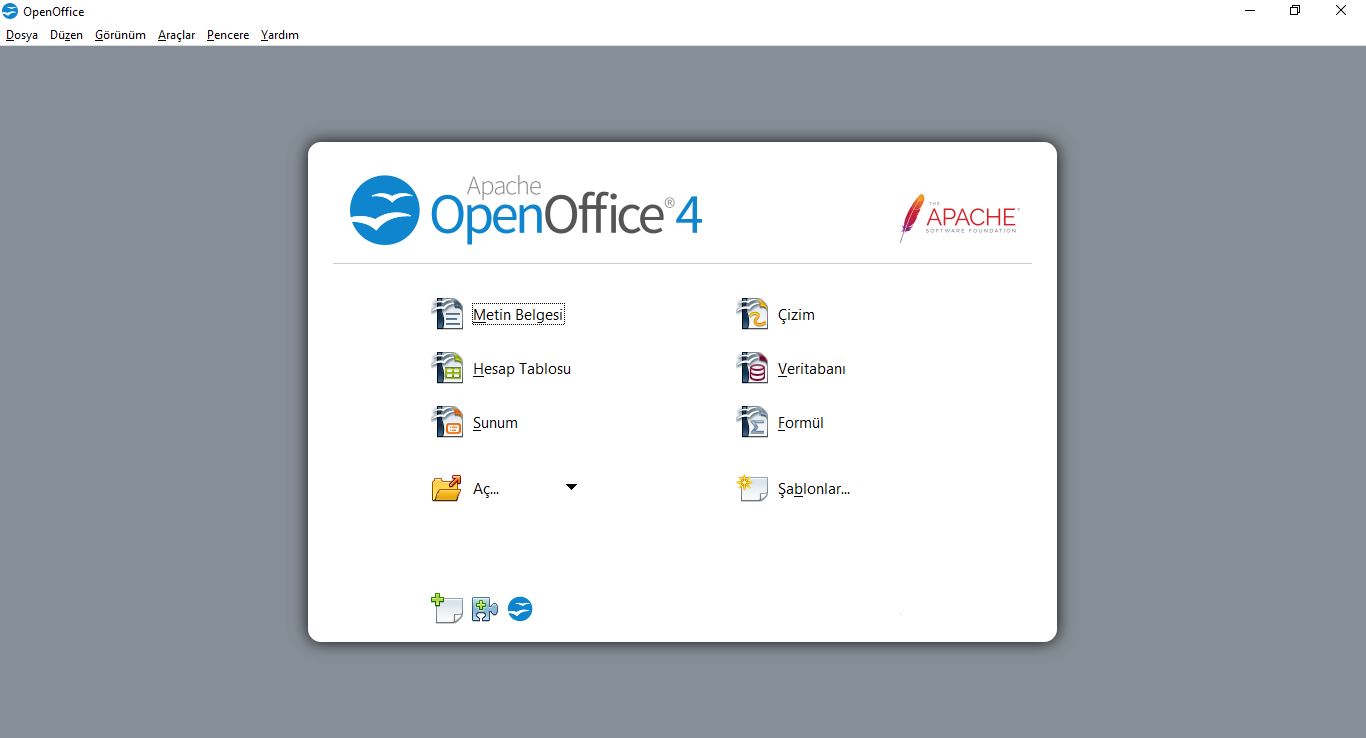Minimize the OpenOffice window
The height and width of the screenshot is (738, 1366).
[x=1250, y=11]
